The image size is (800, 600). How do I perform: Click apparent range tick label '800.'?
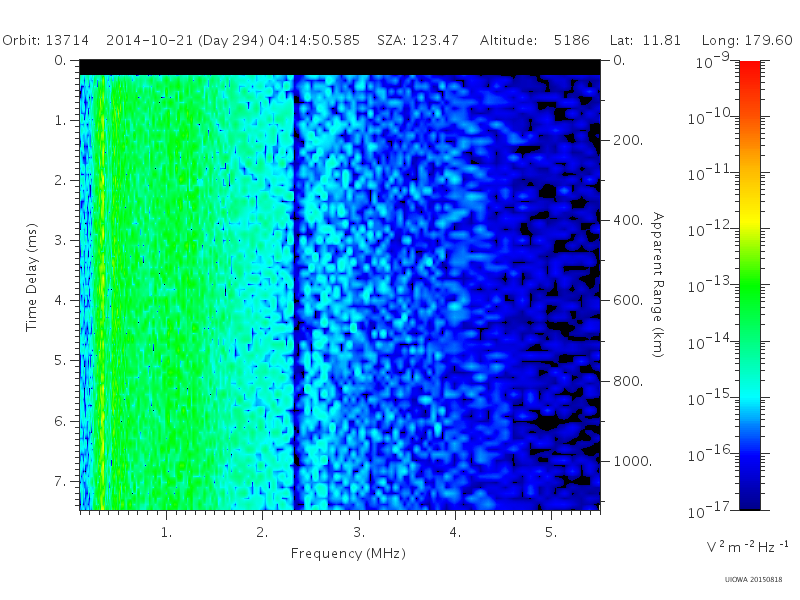628,381
